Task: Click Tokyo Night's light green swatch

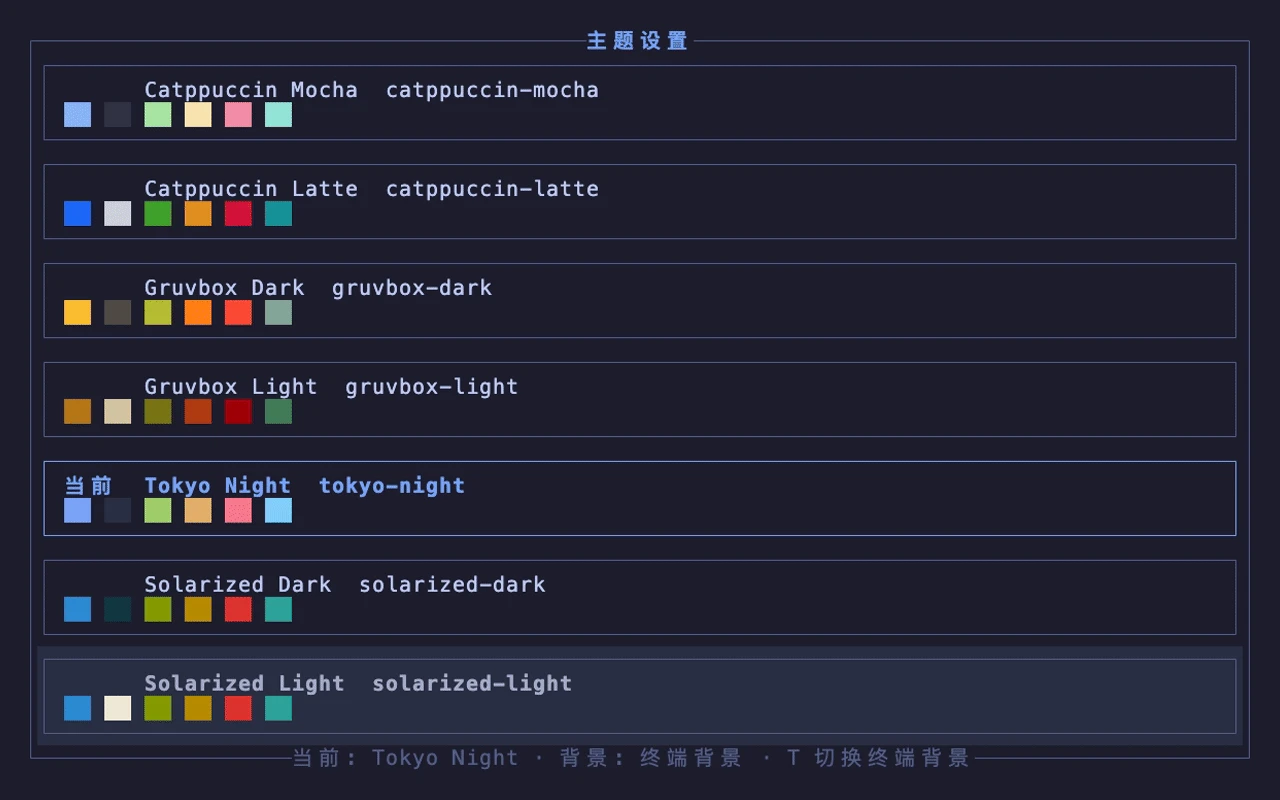Action: [x=158, y=511]
